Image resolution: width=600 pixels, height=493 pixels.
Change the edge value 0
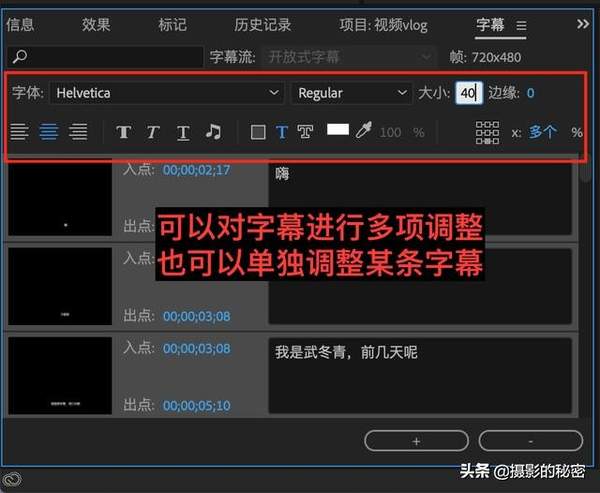pyautogui.click(x=530, y=93)
